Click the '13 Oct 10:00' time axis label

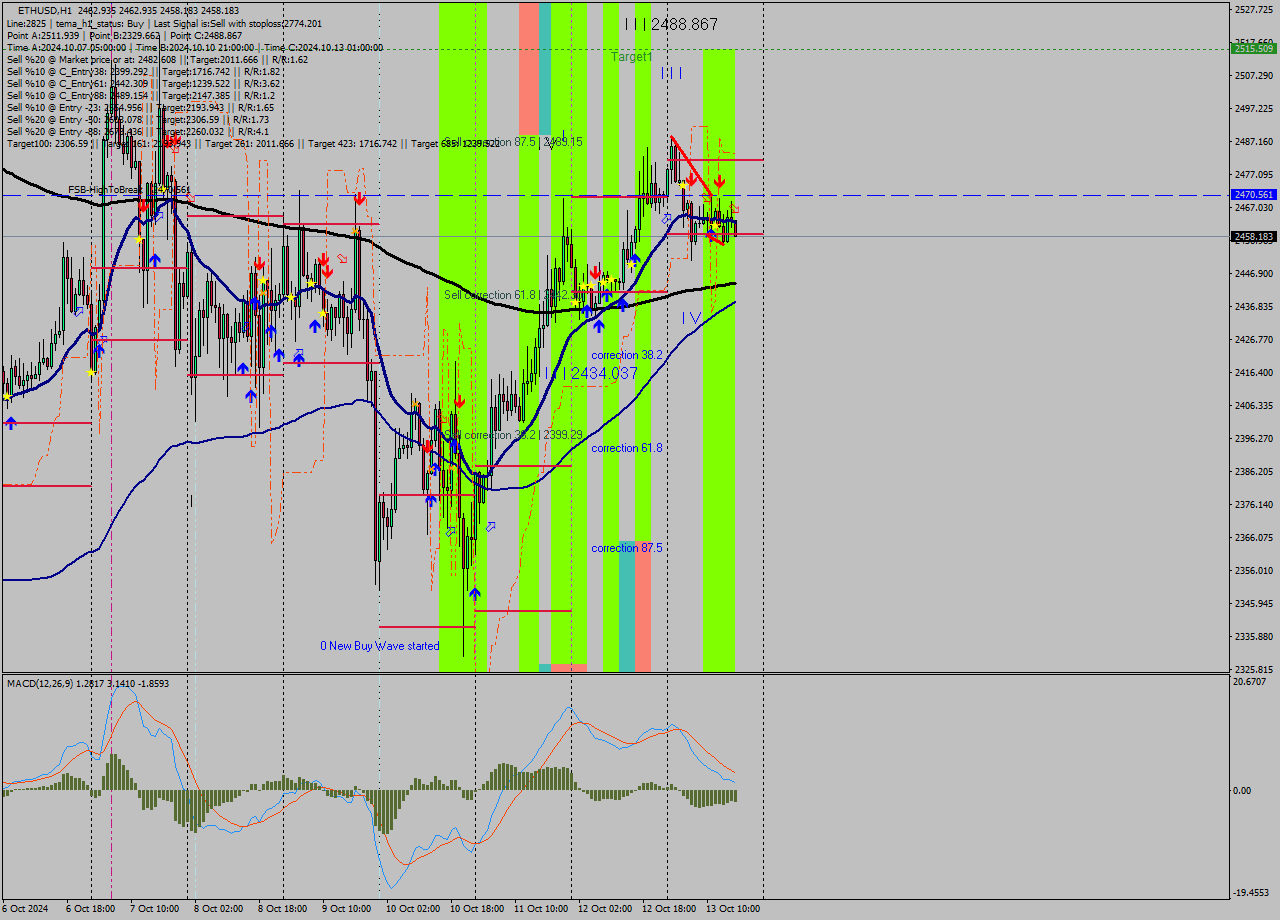(x=733, y=909)
